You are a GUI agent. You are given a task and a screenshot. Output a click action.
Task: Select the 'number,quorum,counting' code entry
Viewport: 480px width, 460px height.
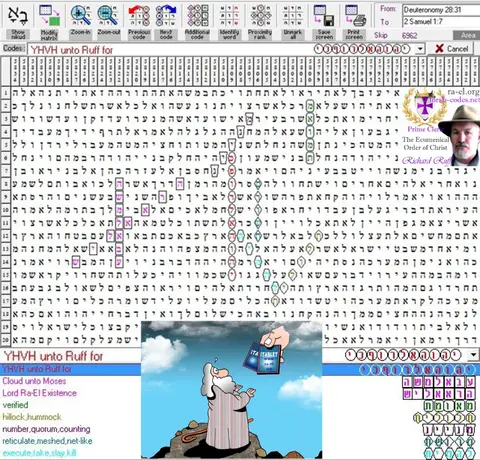(x=46, y=429)
